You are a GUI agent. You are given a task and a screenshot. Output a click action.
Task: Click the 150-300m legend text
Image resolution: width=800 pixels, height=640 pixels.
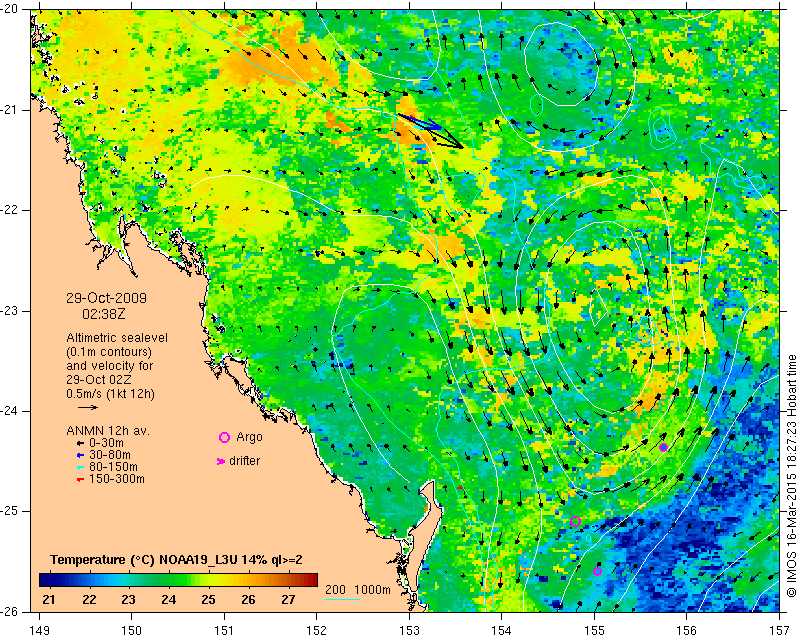pos(117,479)
